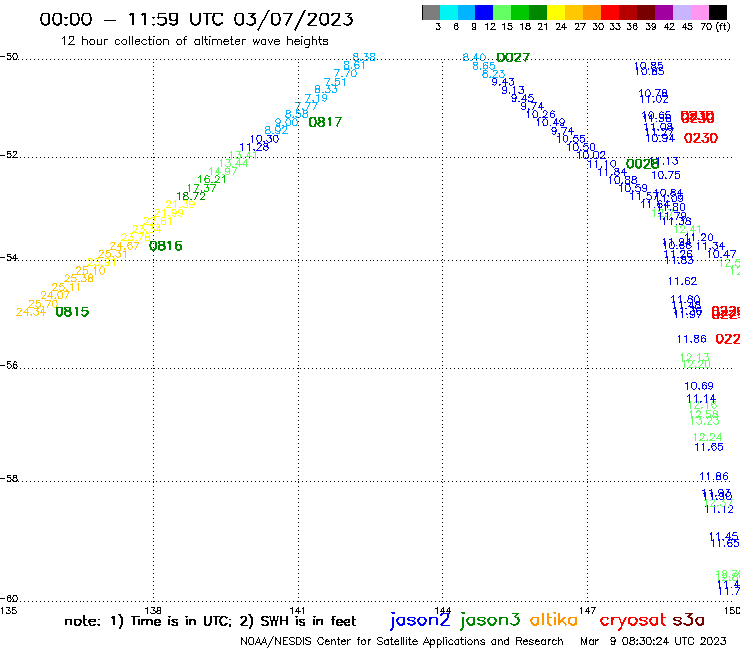Click the latitude axis label "-58"
Image resolution: width=740 pixels, height=650 pixels.
[x=9, y=479]
